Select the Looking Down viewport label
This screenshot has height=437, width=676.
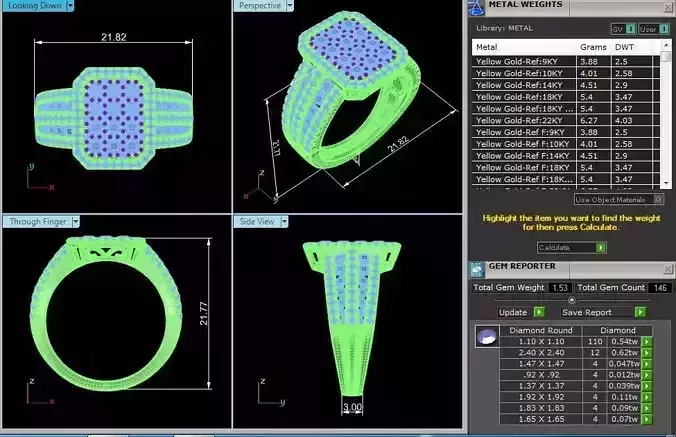click(34, 6)
